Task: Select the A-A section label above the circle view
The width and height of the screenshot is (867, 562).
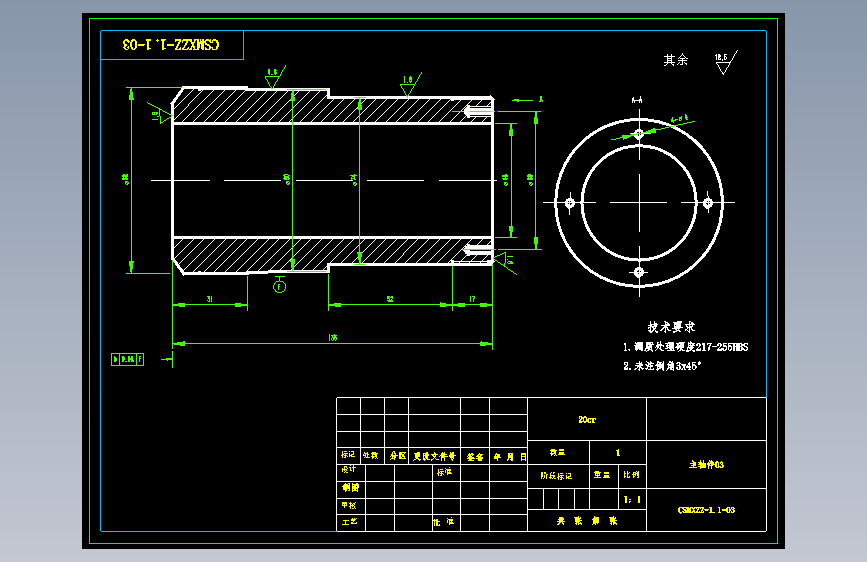Action: point(637,100)
